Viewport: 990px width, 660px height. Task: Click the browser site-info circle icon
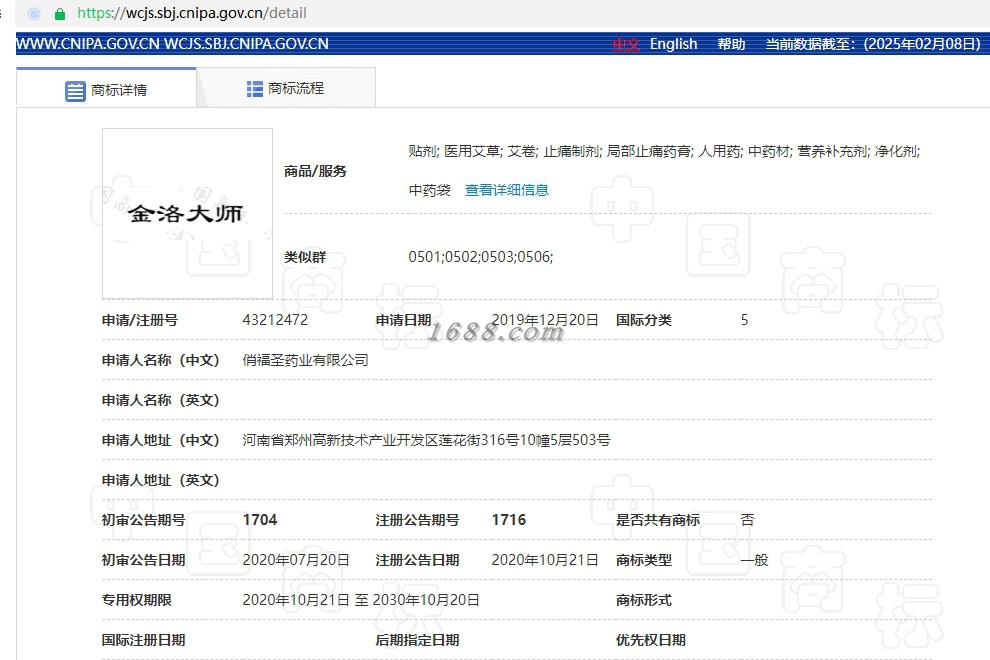pyautogui.click(x=34, y=13)
